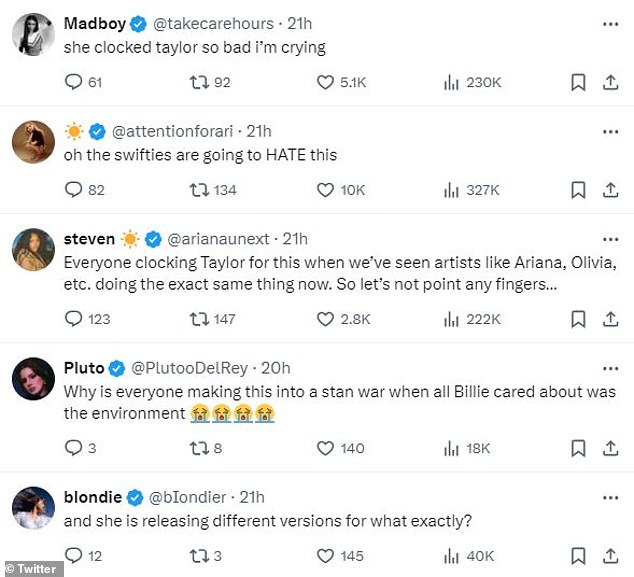The height and width of the screenshot is (577, 634).
Task: Open Pluto's profile picture
Action: coord(33,379)
